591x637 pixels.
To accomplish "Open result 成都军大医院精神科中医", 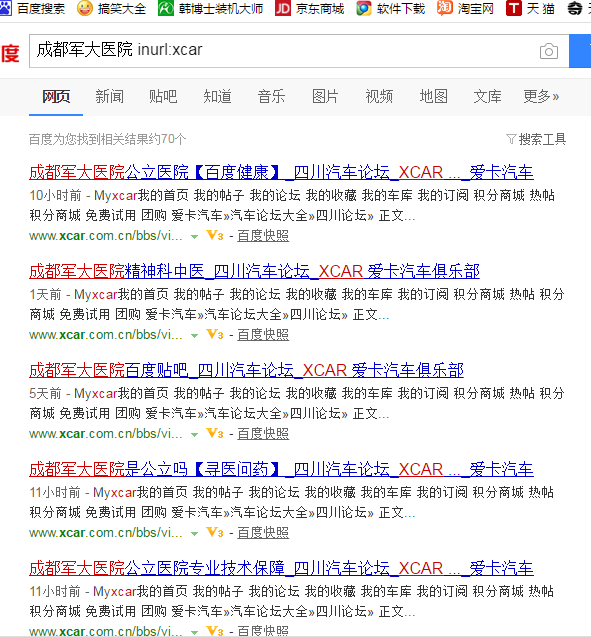I will pos(254,271).
